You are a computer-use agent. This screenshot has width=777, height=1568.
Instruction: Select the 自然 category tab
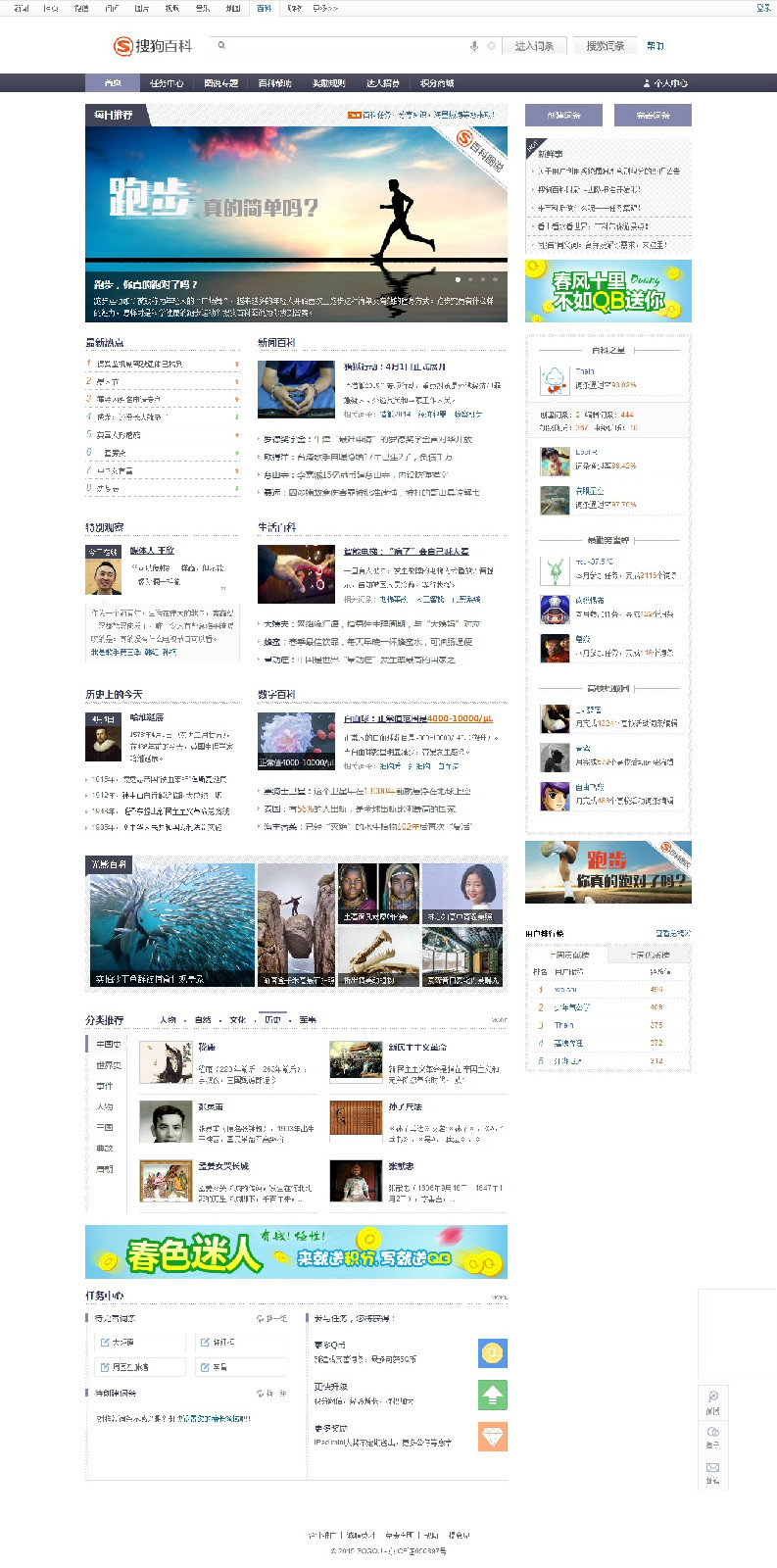(203, 1019)
